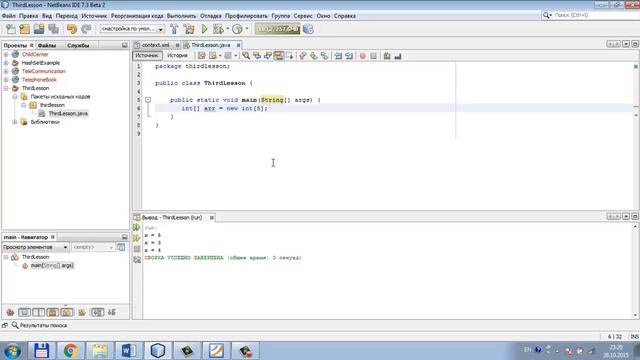Viewport: 640px width, 360px height.
Task: Toggle Show Fields filter in Navigator
Action: [x=24, y=312]
